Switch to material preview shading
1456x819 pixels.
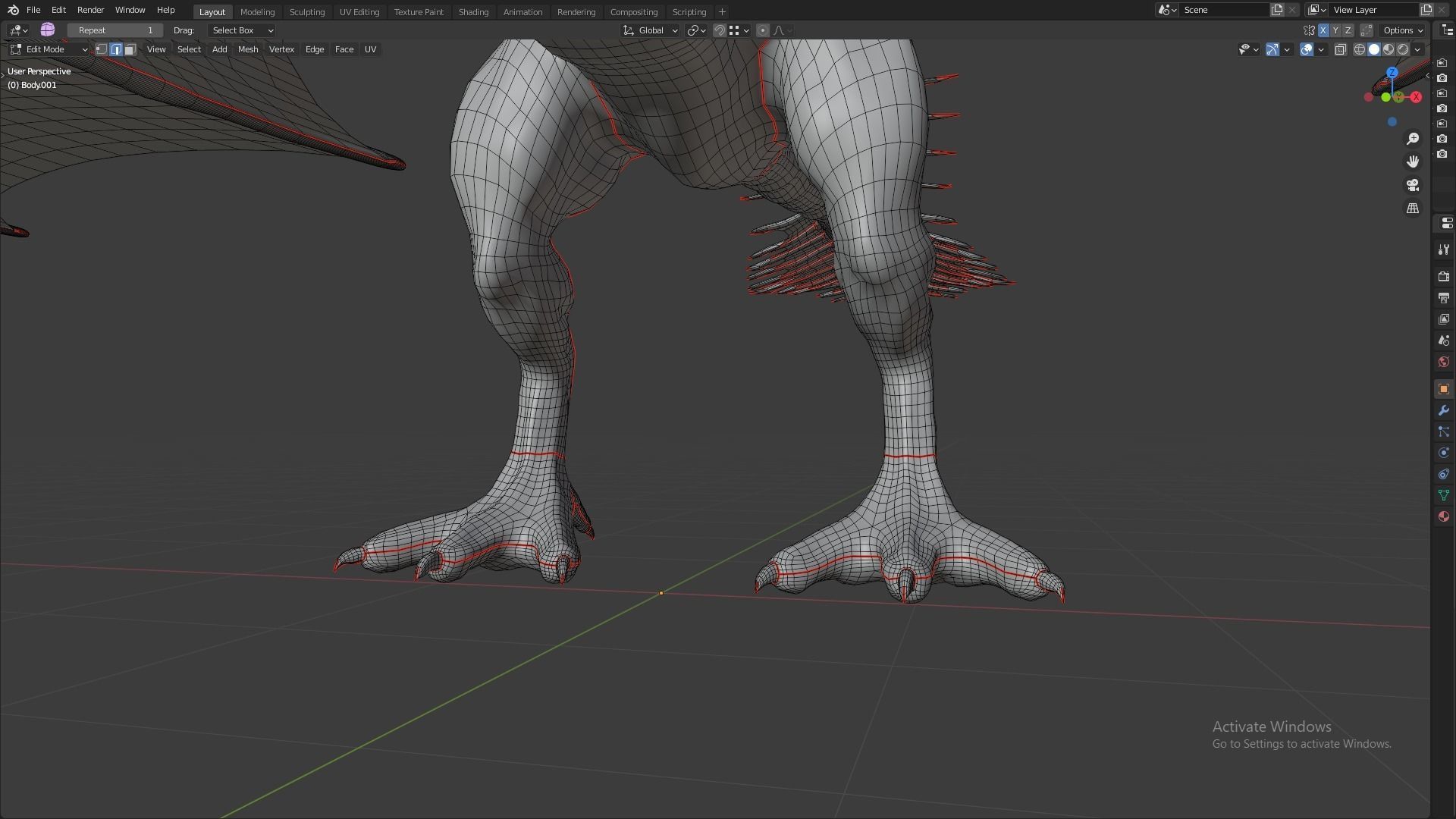(x=1389, y=49)
